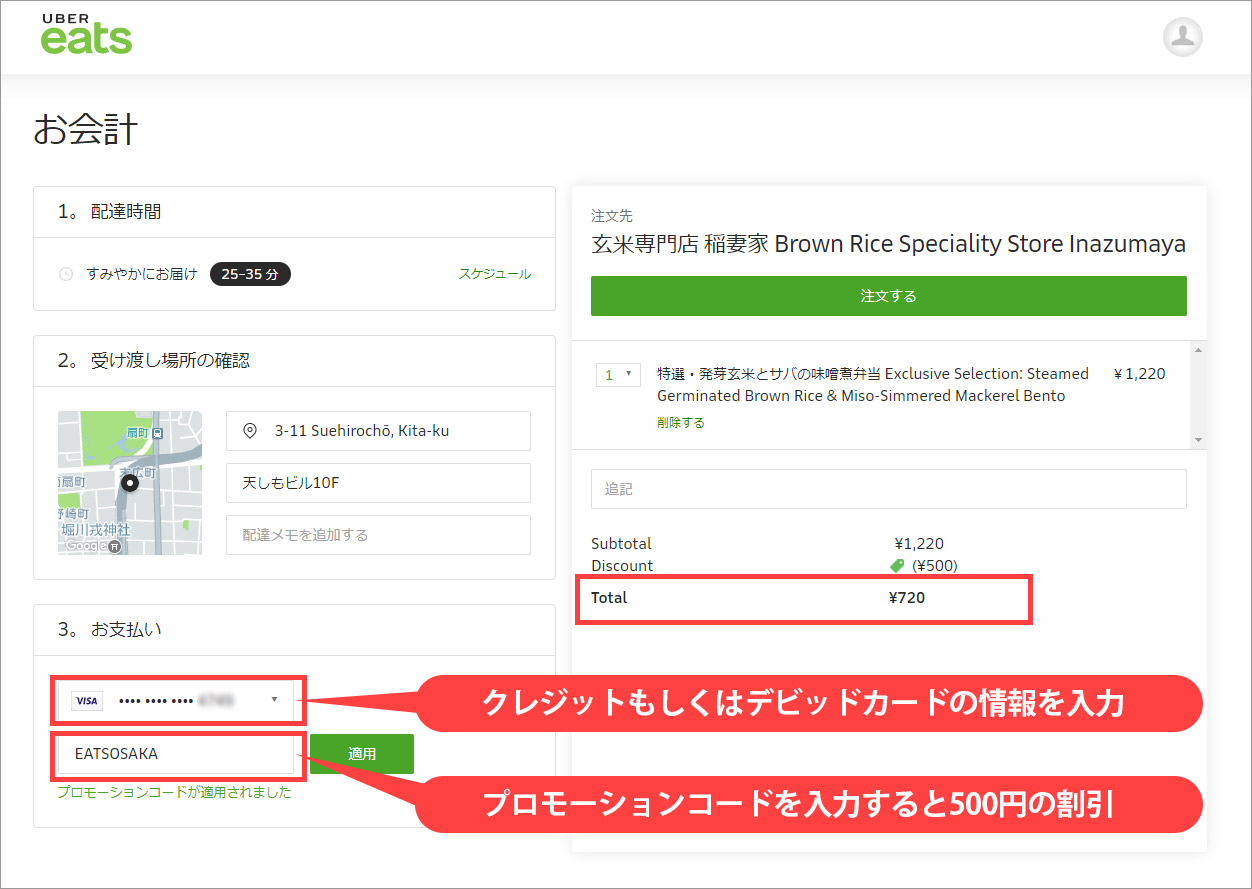The width and height of the screenshot is (1252, 889).
Task: Click the VISA card logo
Action: tap(87, 701)
